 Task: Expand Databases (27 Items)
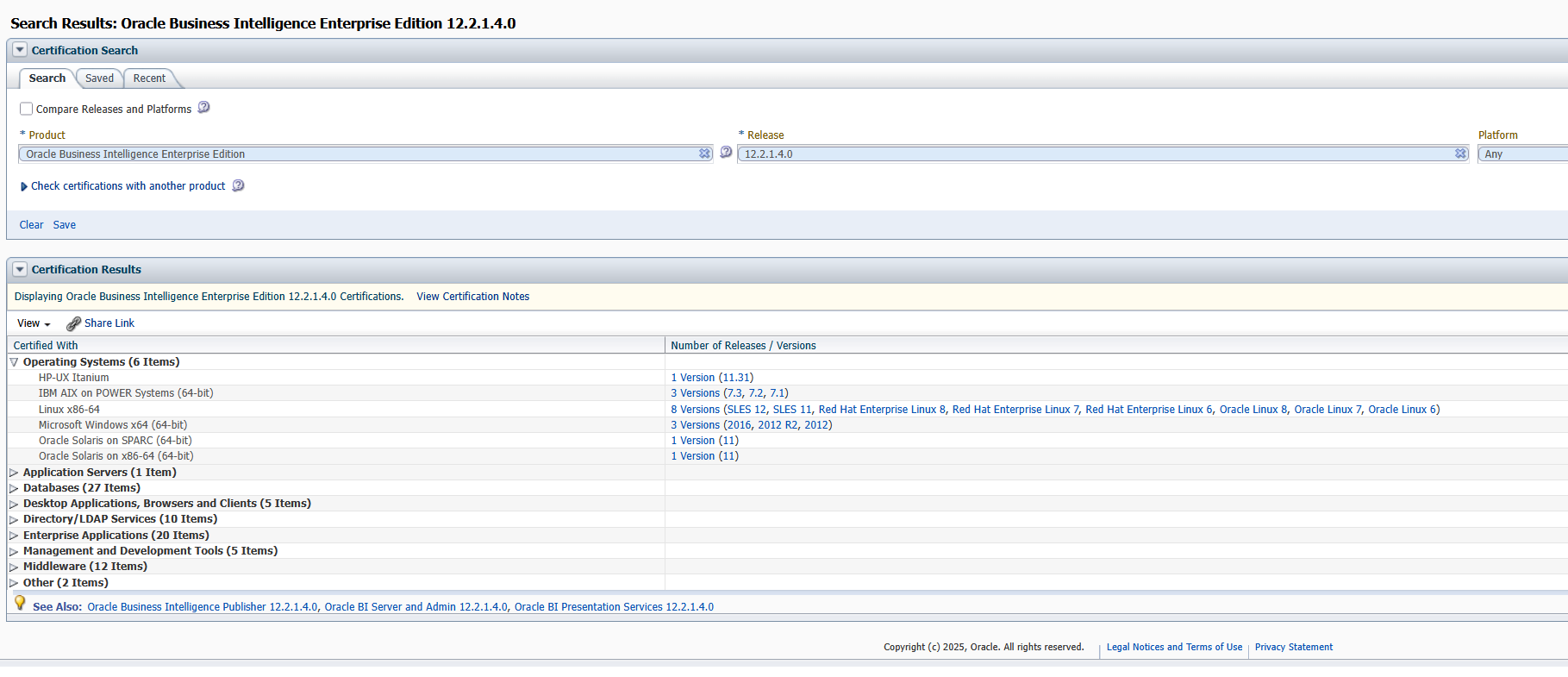[14, 488]
